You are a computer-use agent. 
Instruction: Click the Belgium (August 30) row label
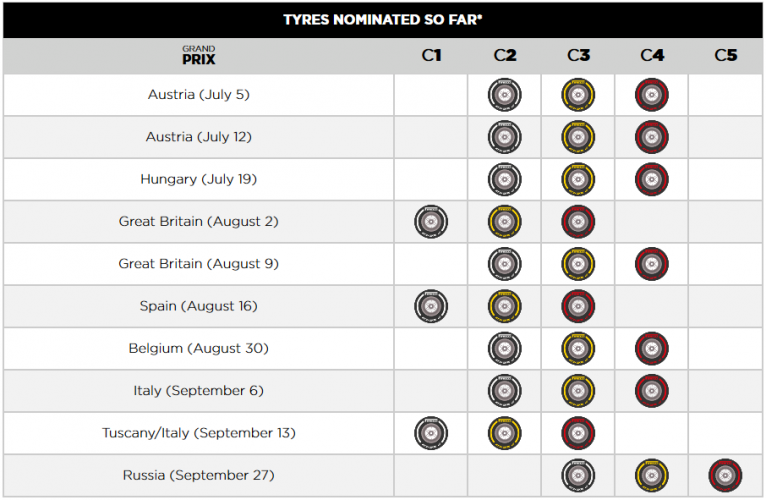pos(198,348)
